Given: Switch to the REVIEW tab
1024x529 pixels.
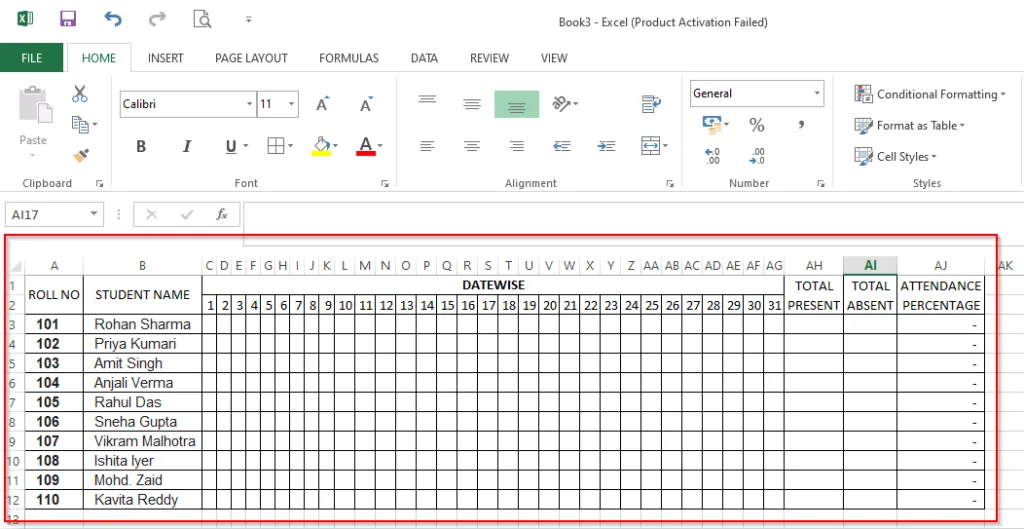Looking at the screenshot, I should pos(489,58).
